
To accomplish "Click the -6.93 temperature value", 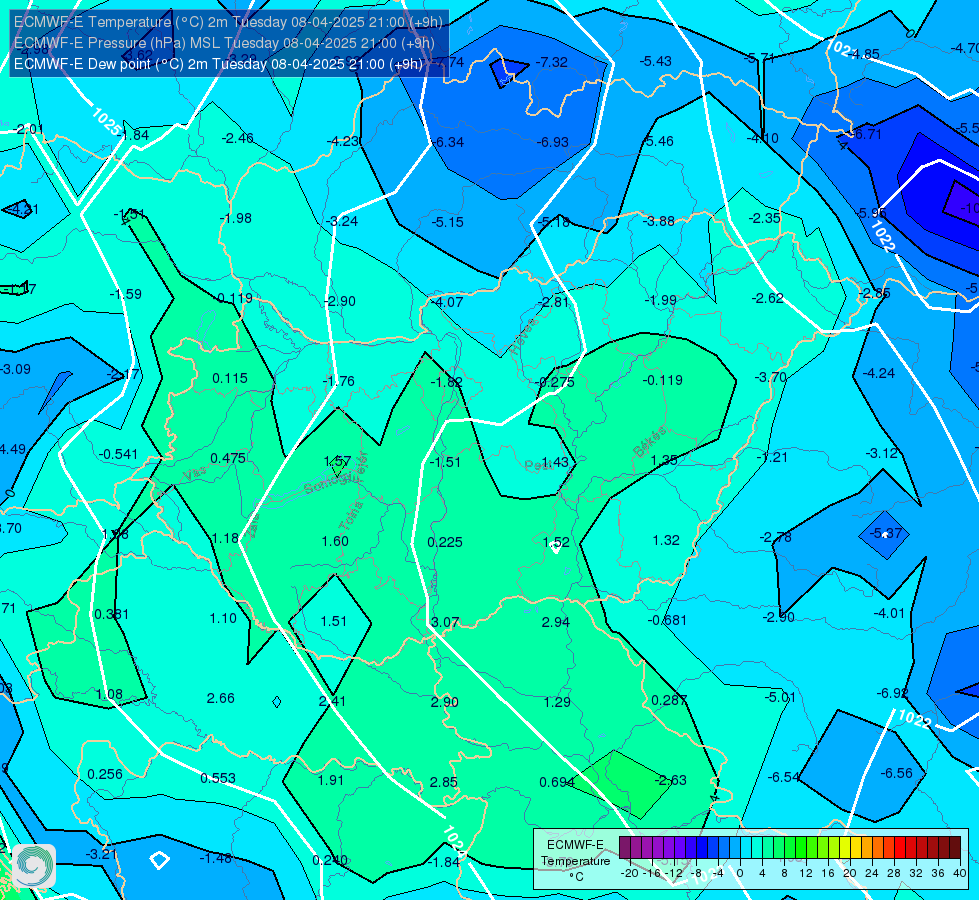I will [553, 142].
